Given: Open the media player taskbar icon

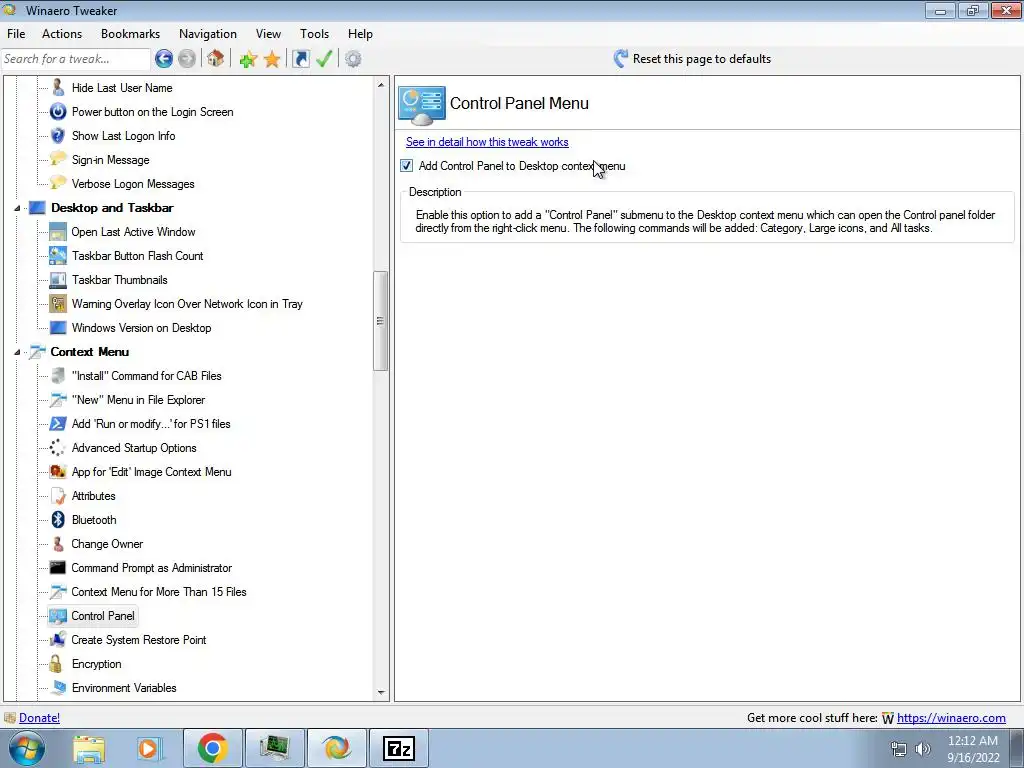Looking at the screenshot, I should tap(150, 748).
